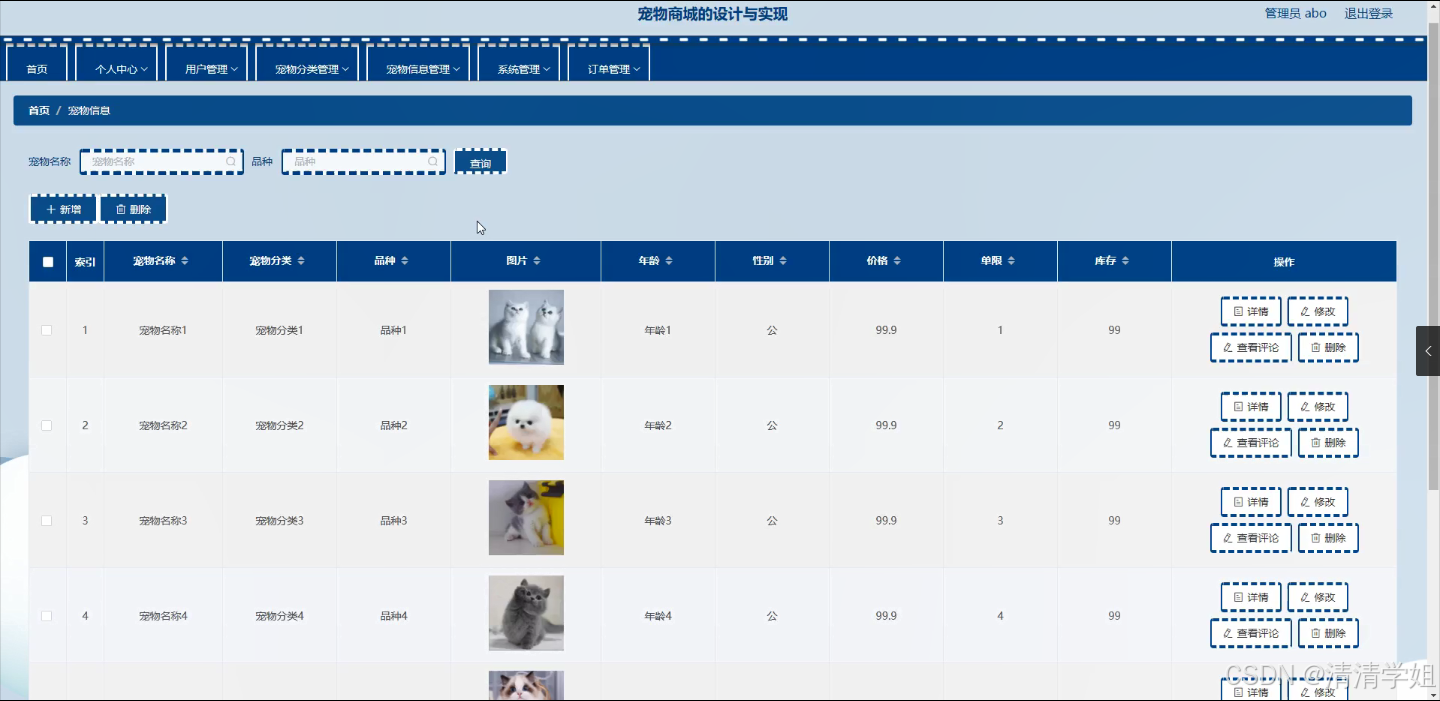1440x701 pixels.
Task: Expand the 宠物信息管理 menu
Action: pyautogui.click(x=419, y=64)
